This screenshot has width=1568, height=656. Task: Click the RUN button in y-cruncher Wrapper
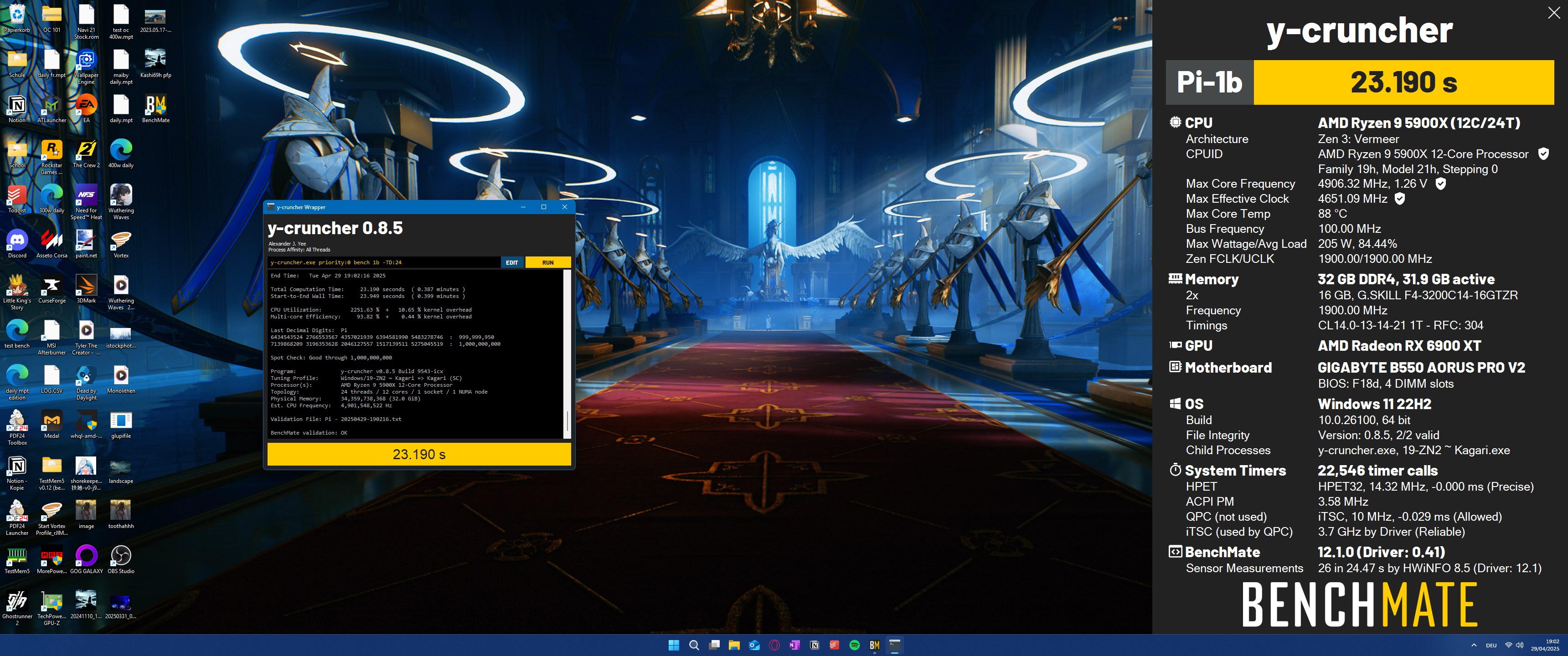548,262
